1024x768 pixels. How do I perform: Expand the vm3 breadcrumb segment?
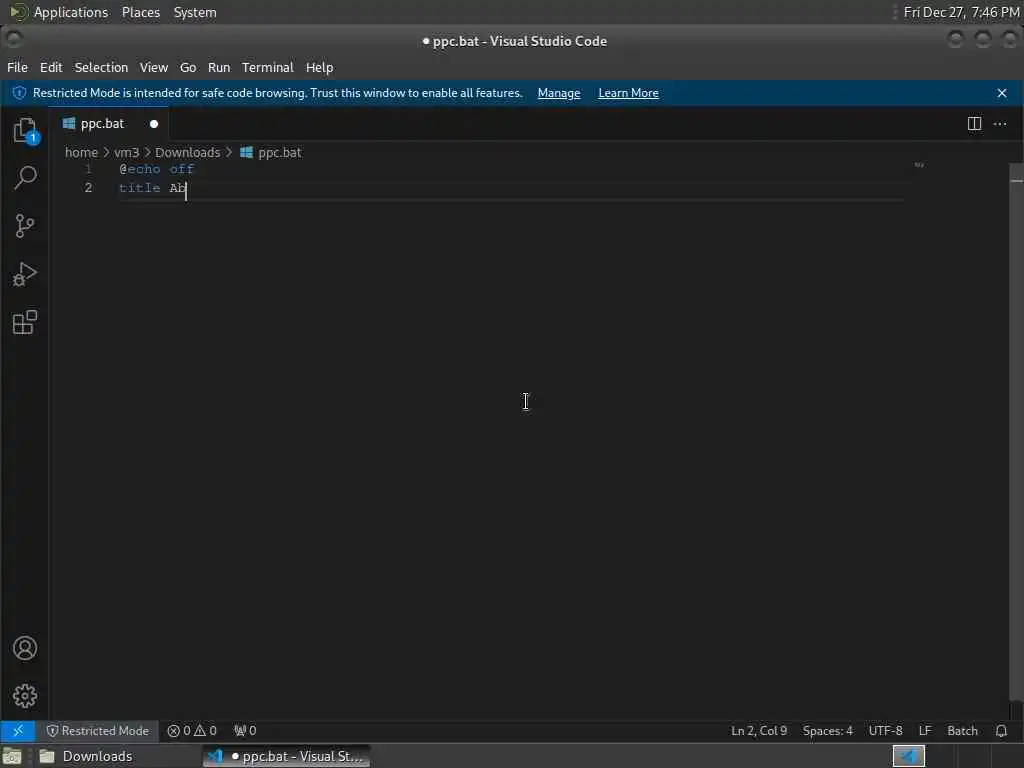pos(127,152)
